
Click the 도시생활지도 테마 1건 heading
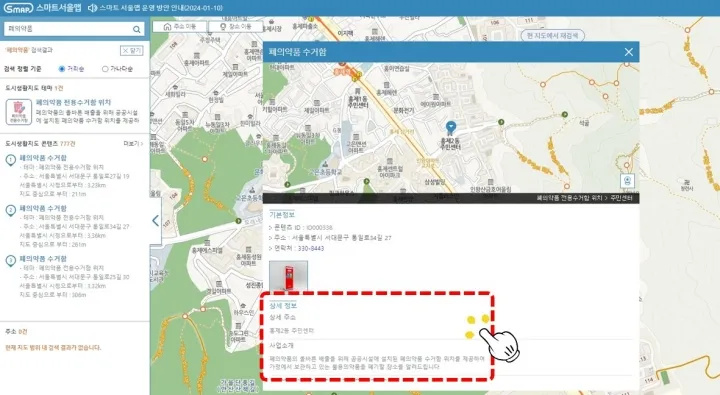(x=34, y=88)
